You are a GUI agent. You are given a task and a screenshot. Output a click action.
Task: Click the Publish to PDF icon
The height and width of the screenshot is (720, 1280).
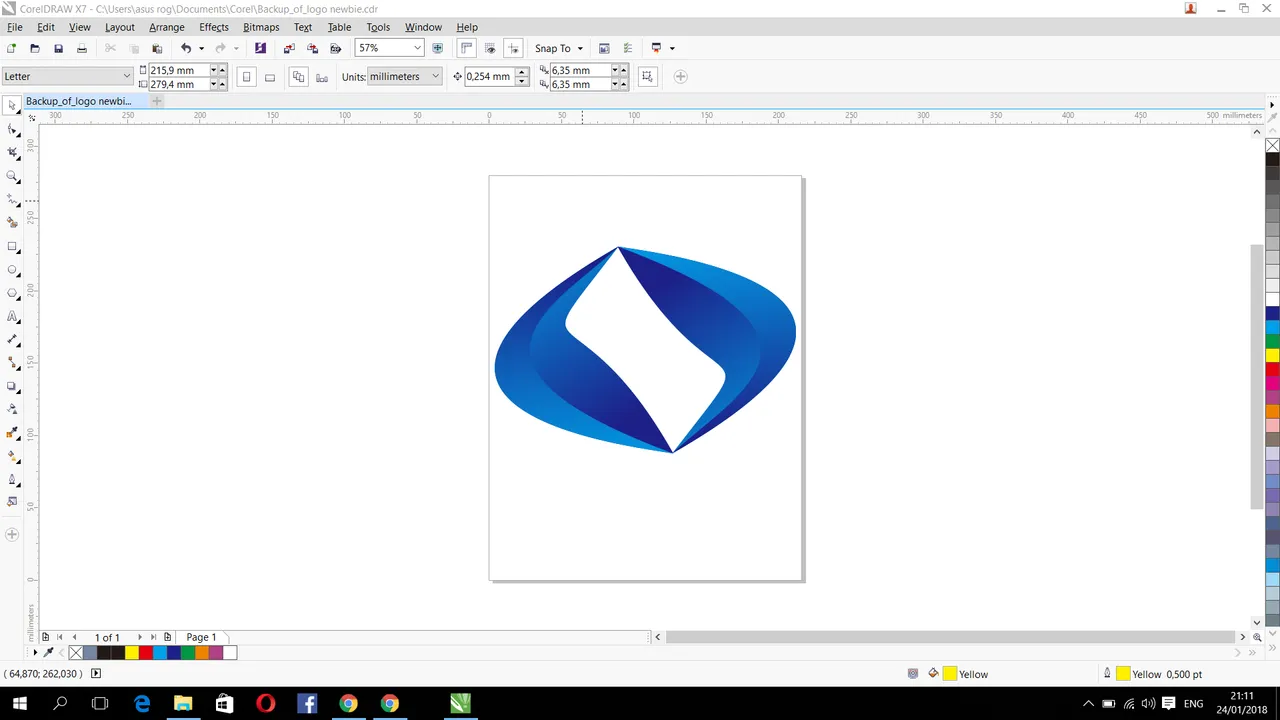[336, 48]
